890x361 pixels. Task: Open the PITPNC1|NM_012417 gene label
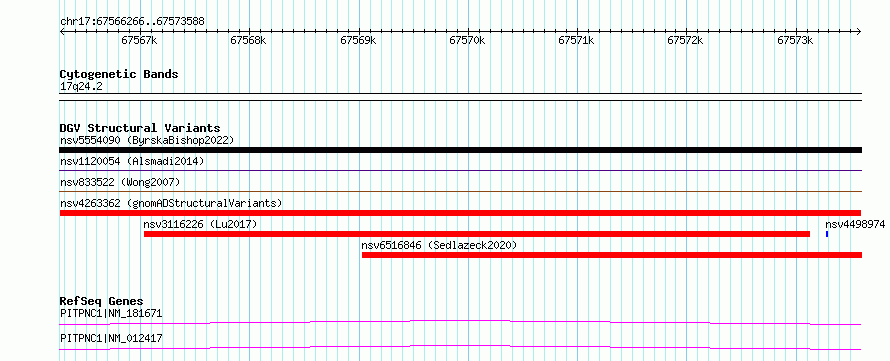[x=111, y=338]
